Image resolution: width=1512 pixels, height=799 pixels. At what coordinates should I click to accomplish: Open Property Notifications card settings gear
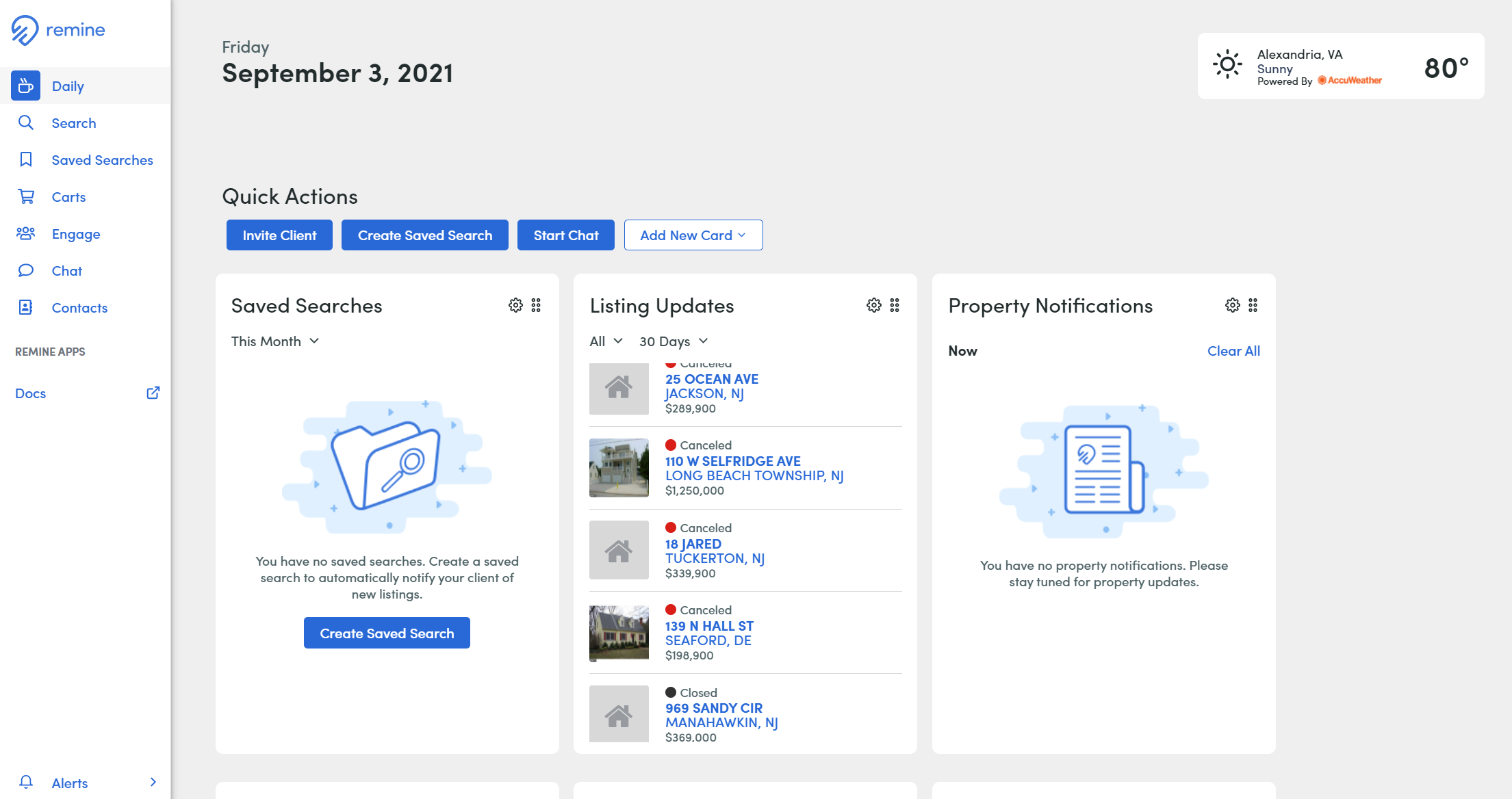(x=1233, y=305)
